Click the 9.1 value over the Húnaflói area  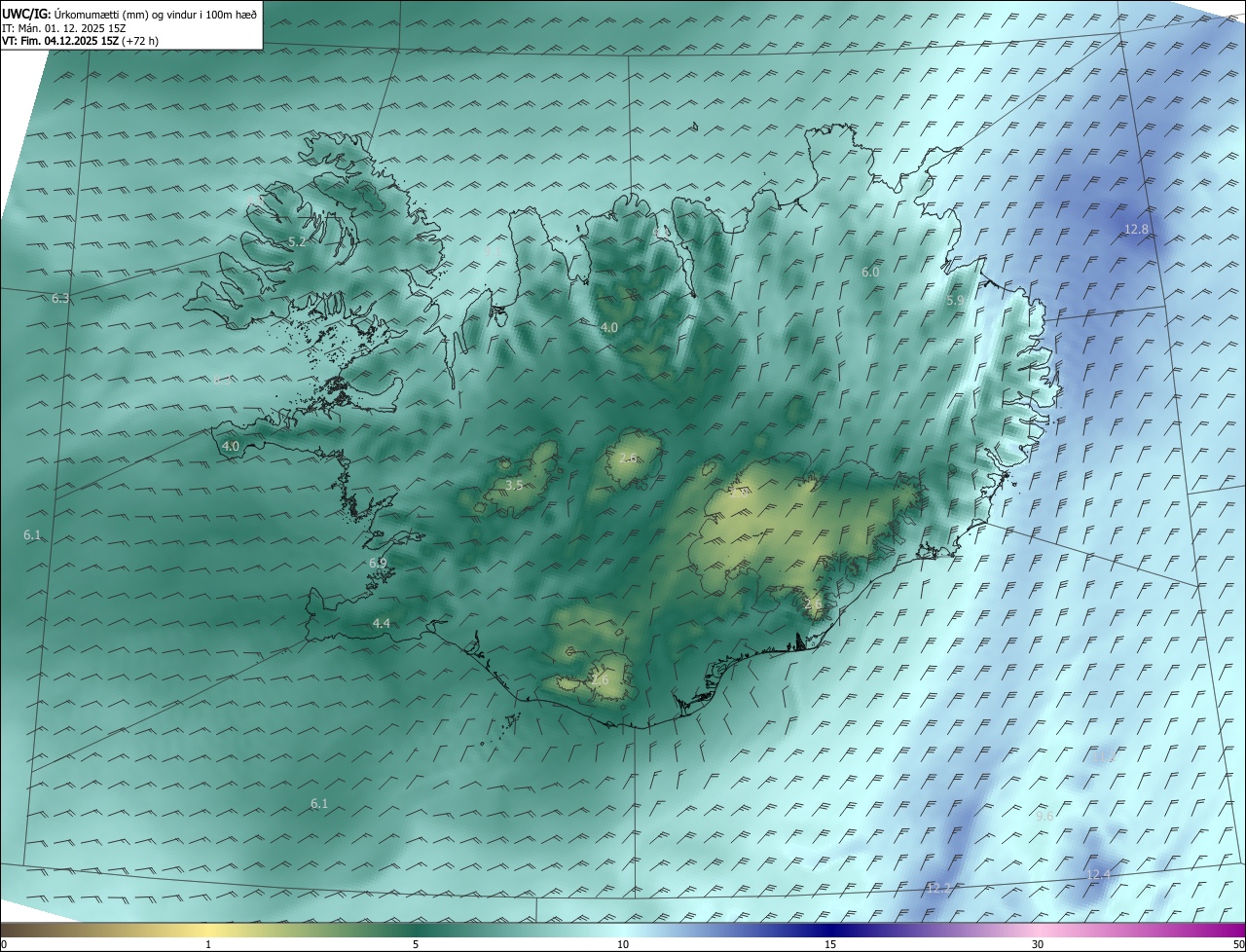492,251
